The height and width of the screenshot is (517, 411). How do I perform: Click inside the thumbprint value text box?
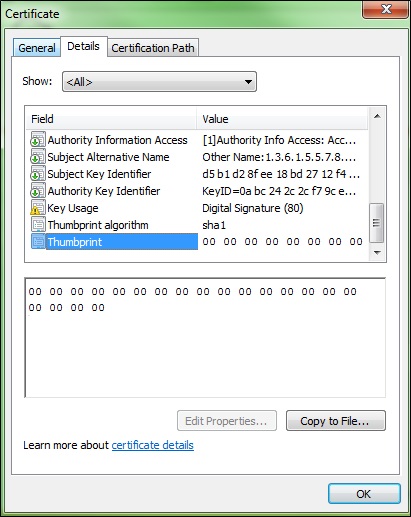click(x=205, y=337)
